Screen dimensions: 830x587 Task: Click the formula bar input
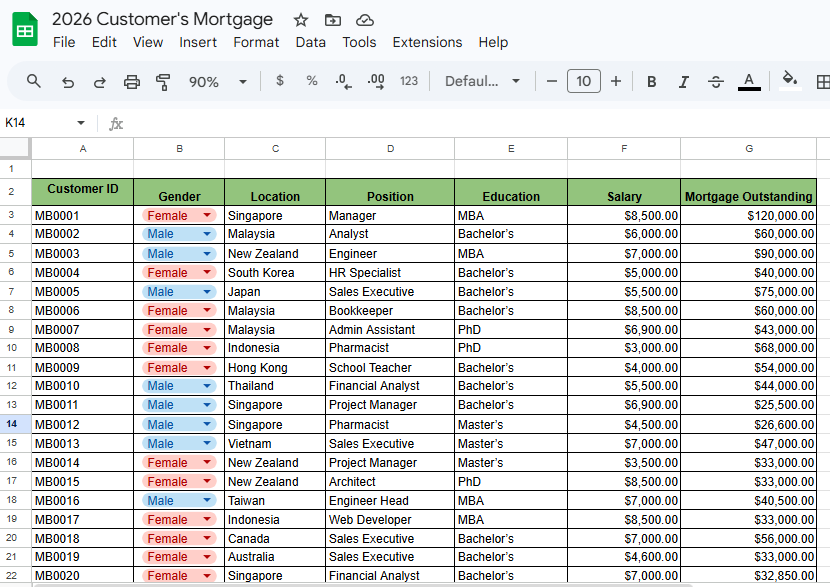coord(476,123)
